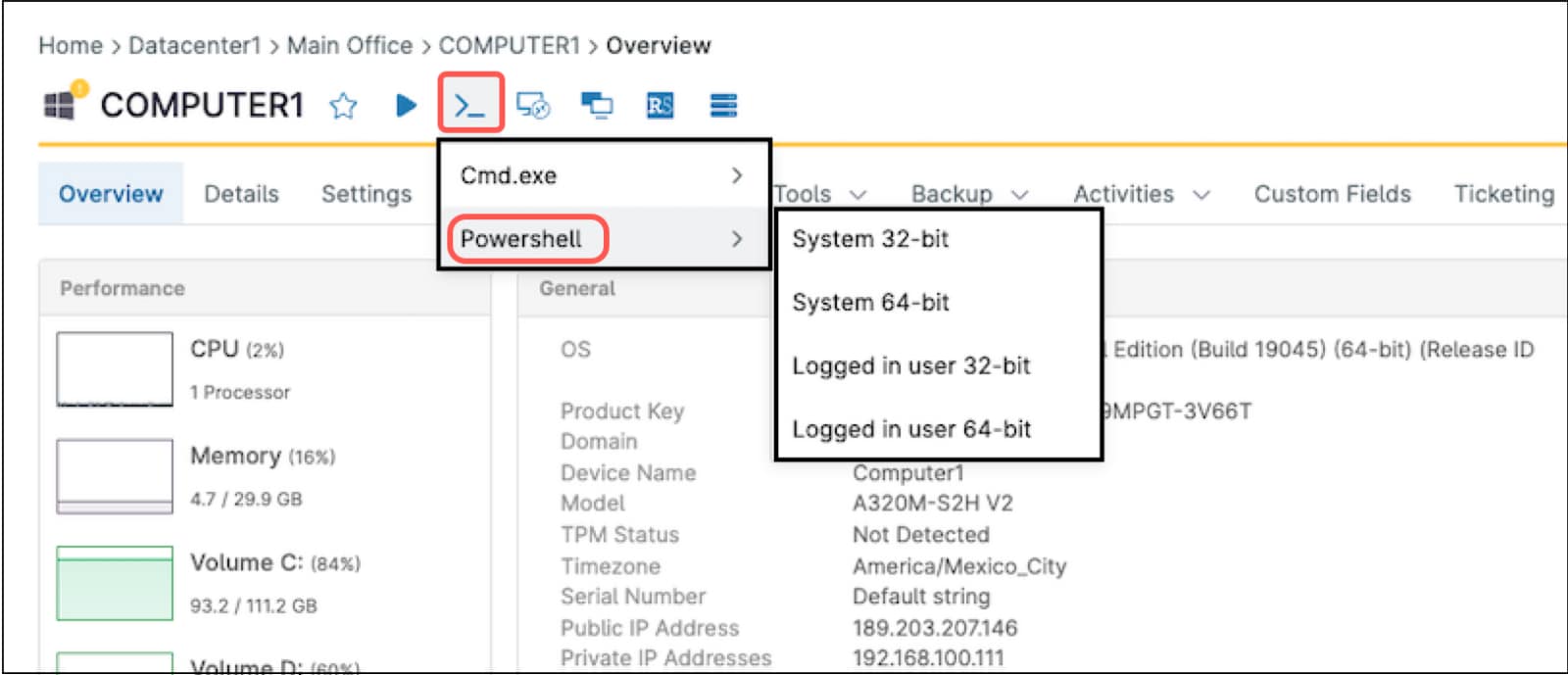Select Powershell from terminal menu
The image size is (1568, 675).
point(604,238)
